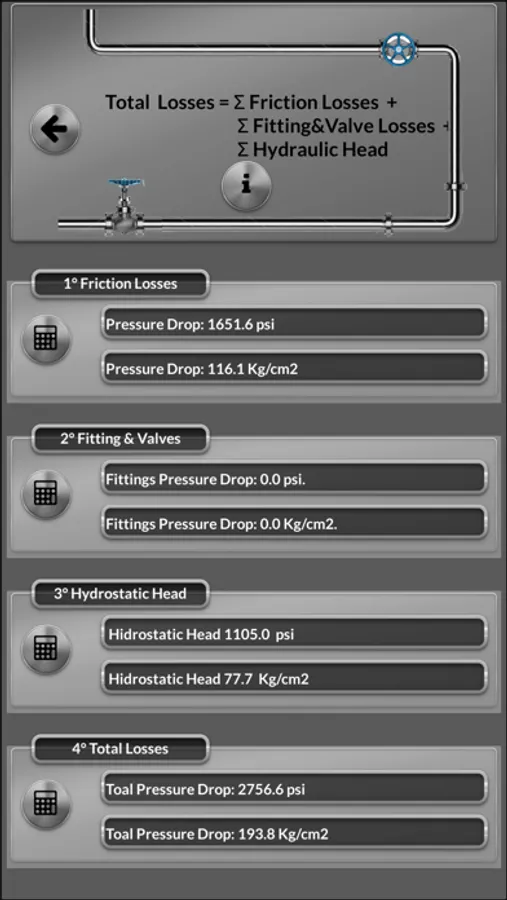Click Toal Pressure Drop 2756.6 psi field
The image size is (507, 900).
(294, 788)
